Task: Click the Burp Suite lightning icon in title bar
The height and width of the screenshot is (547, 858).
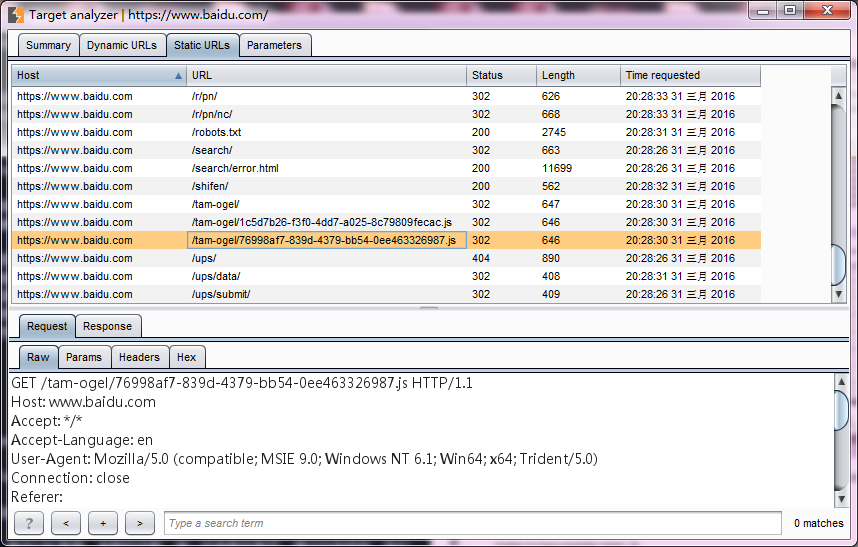Action: pos(15,15)
